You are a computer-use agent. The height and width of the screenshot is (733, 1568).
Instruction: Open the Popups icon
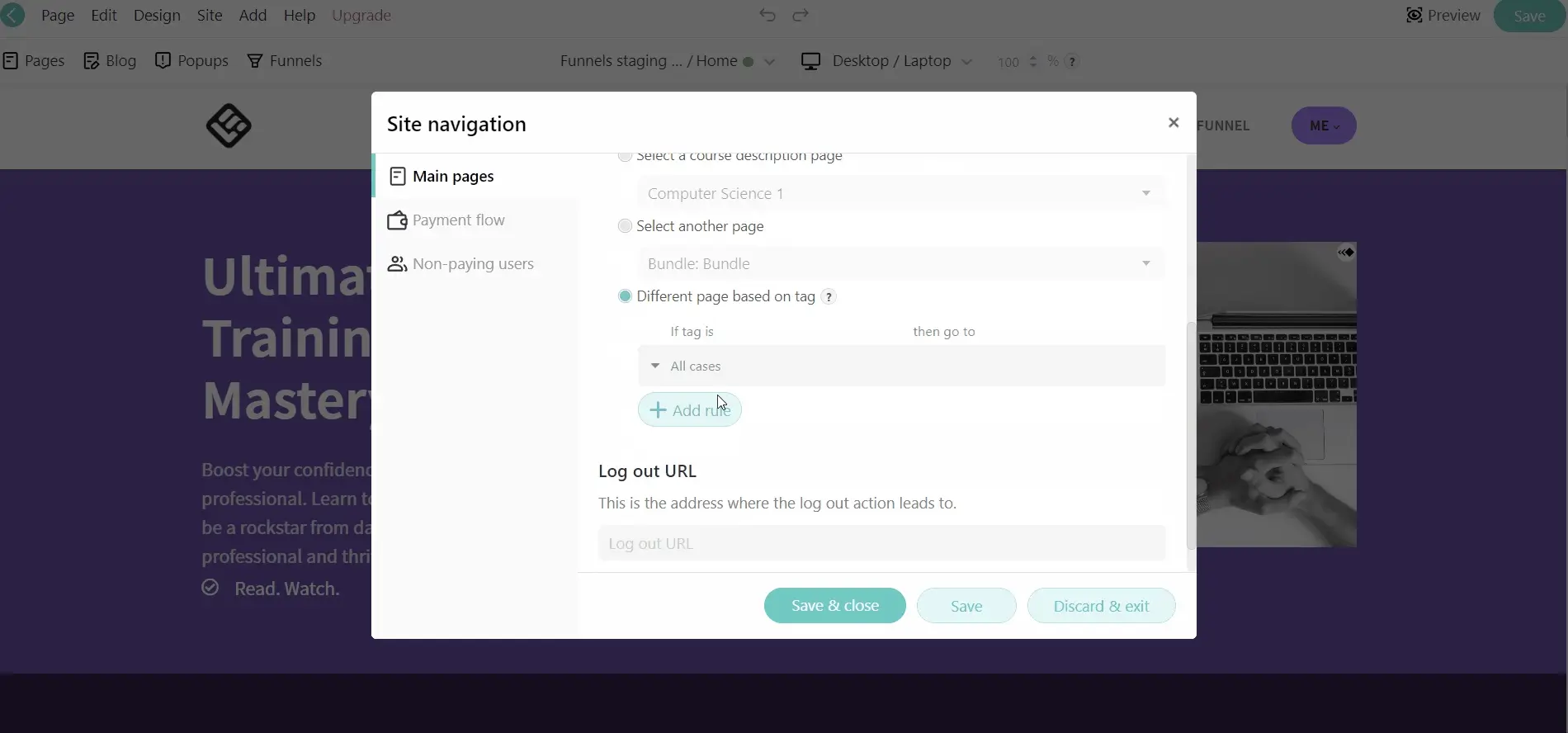tap(163, 61)
